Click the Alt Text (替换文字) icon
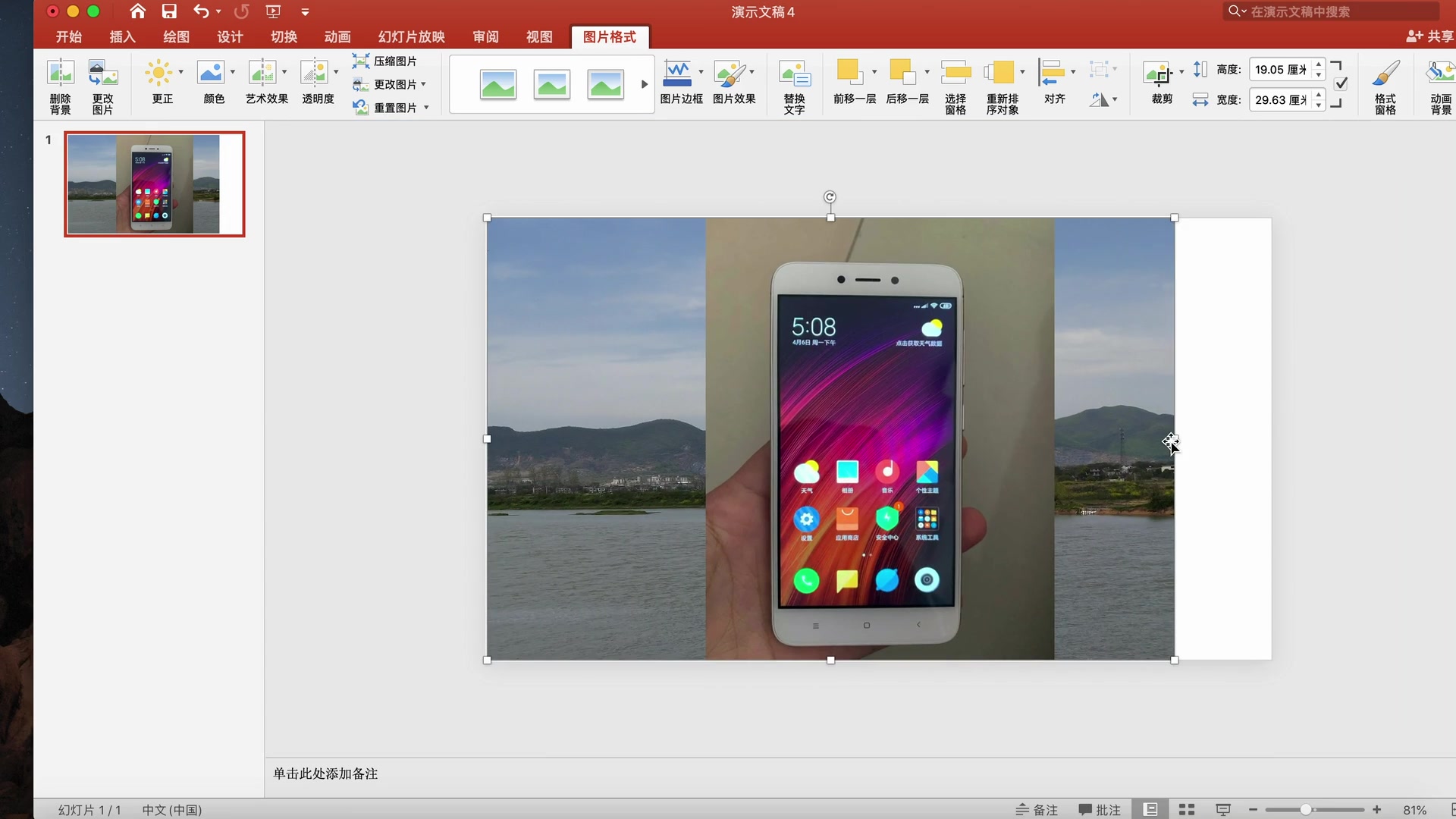Viewport: 1456px width, 819px height. [x=794, y=74]
